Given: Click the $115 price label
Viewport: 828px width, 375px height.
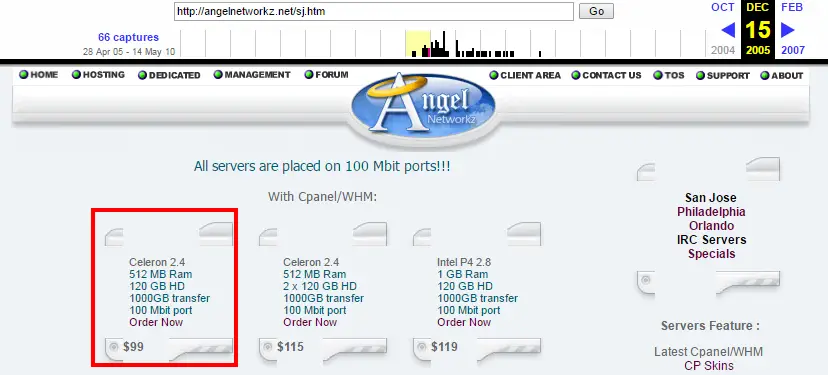Looking at the screenshot, I should tap(290, 347).
